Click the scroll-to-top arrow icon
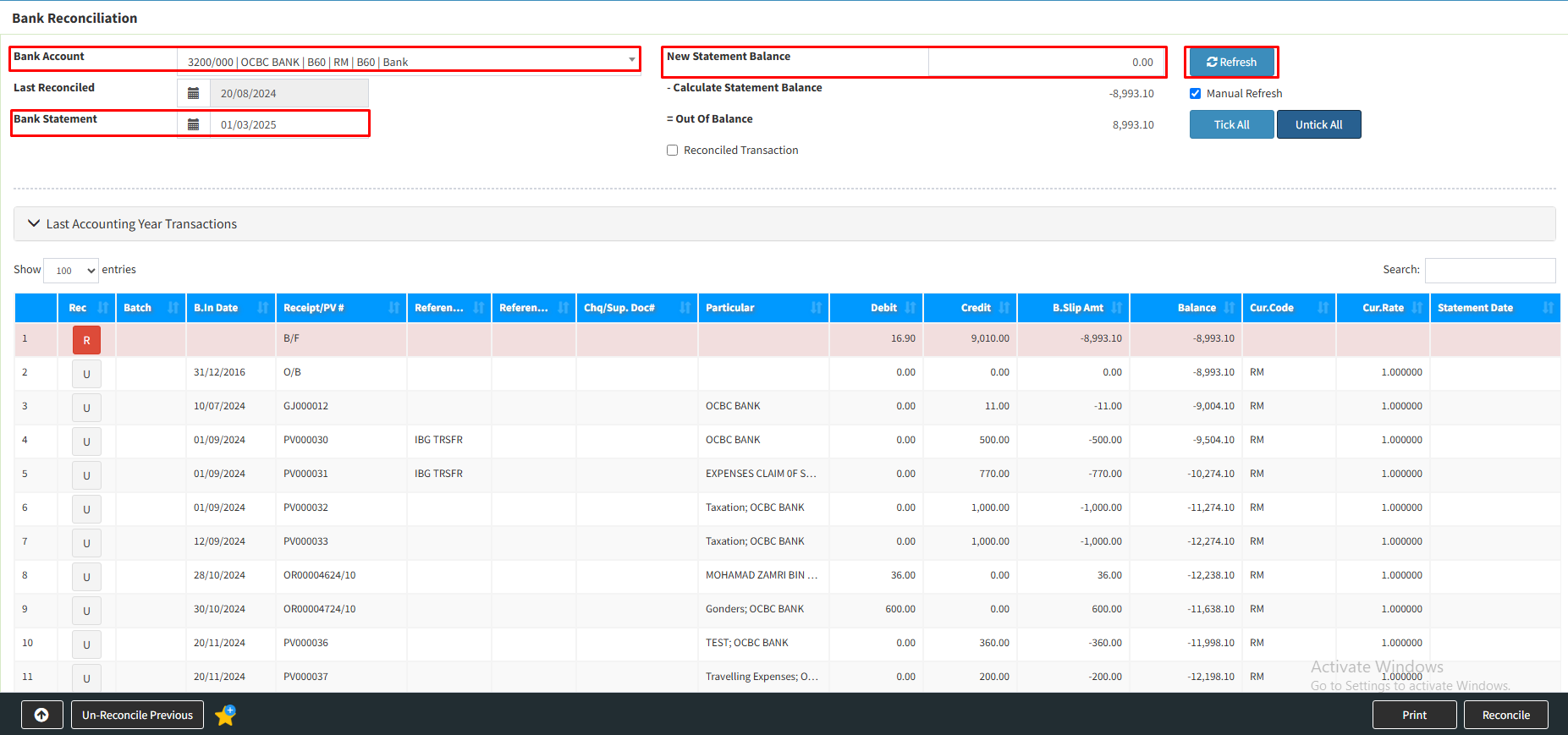The image size is (1568, 735). coord(41,715)
